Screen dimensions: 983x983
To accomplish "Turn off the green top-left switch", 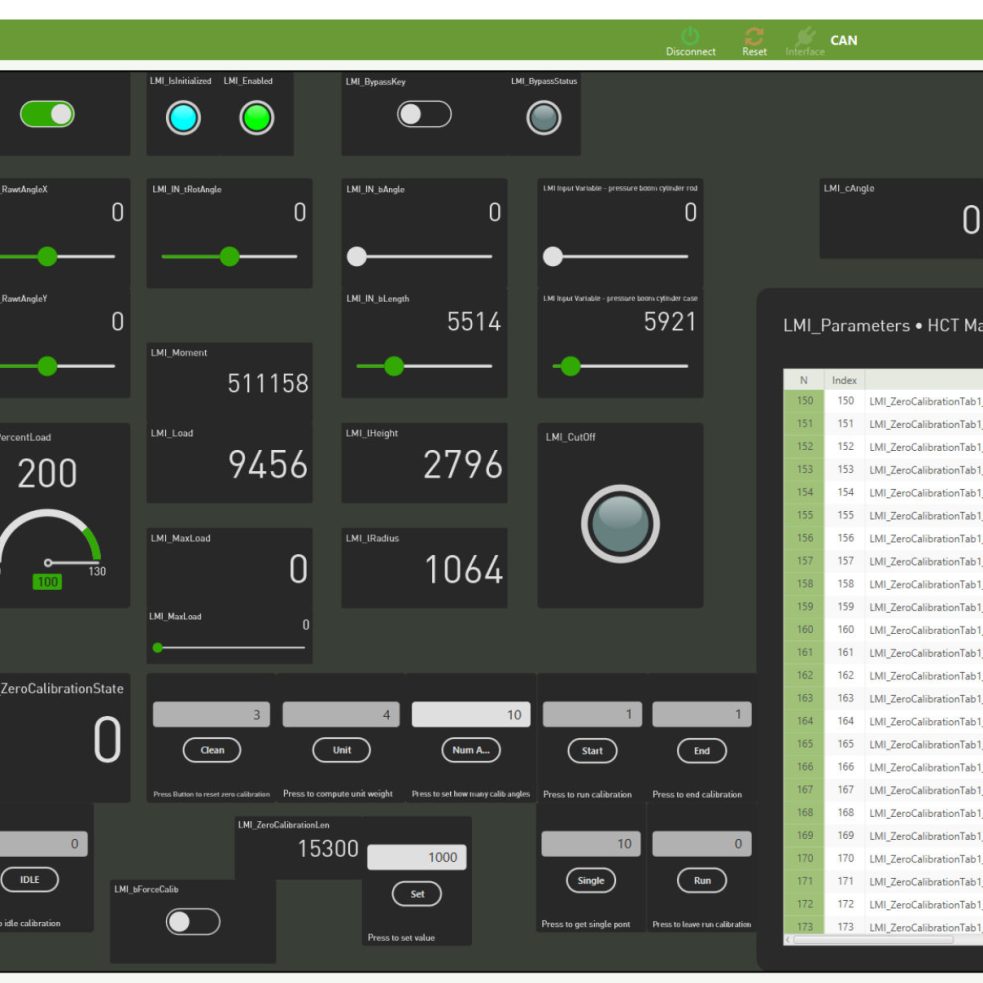I will pyautogui.click(x=47, y=114).
